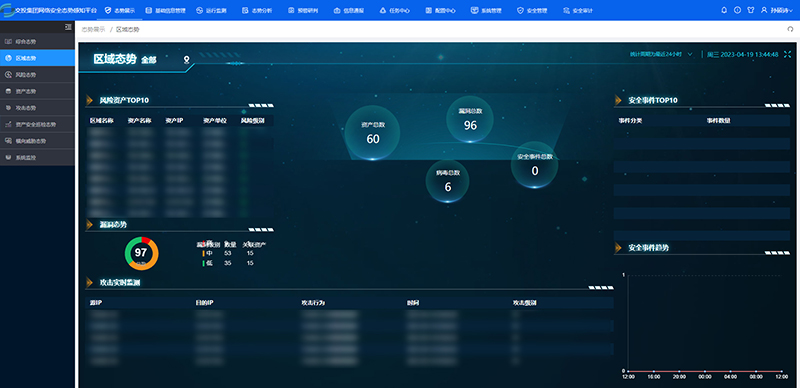Image resolution: width=800 pixels, height=388 pixels.
Task: Click the 态势展示 breadcrumb link
Action: coord(93,30)
